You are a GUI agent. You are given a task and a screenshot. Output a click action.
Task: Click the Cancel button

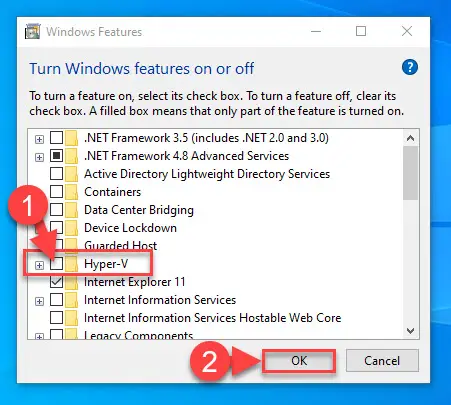(382, 361)
